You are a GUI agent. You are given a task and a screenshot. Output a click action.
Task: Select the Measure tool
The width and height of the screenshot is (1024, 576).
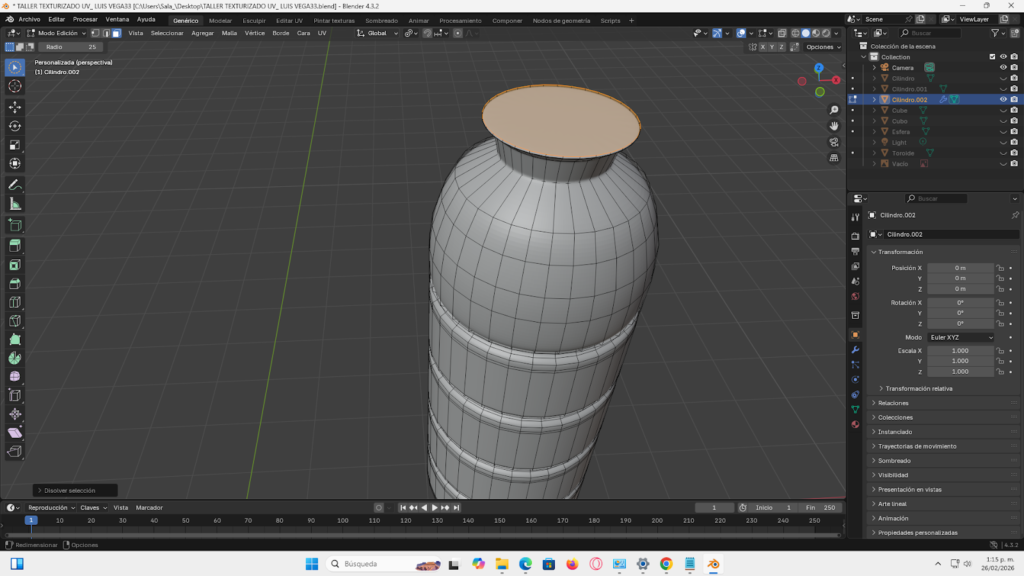pyautogui.click(x=14, y=204)
